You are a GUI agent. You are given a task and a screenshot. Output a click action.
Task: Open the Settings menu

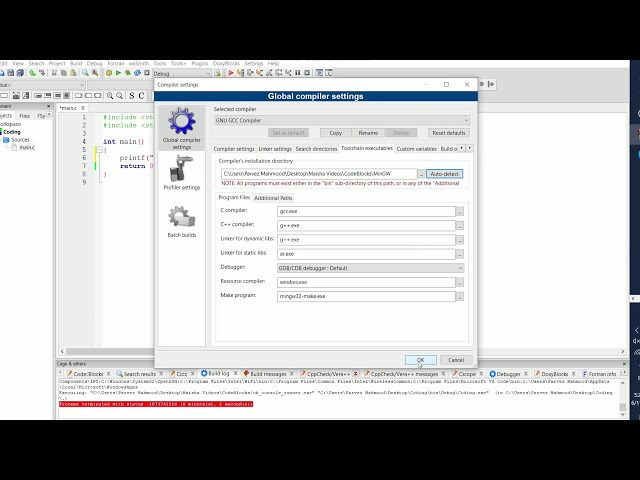pos(253,64)
